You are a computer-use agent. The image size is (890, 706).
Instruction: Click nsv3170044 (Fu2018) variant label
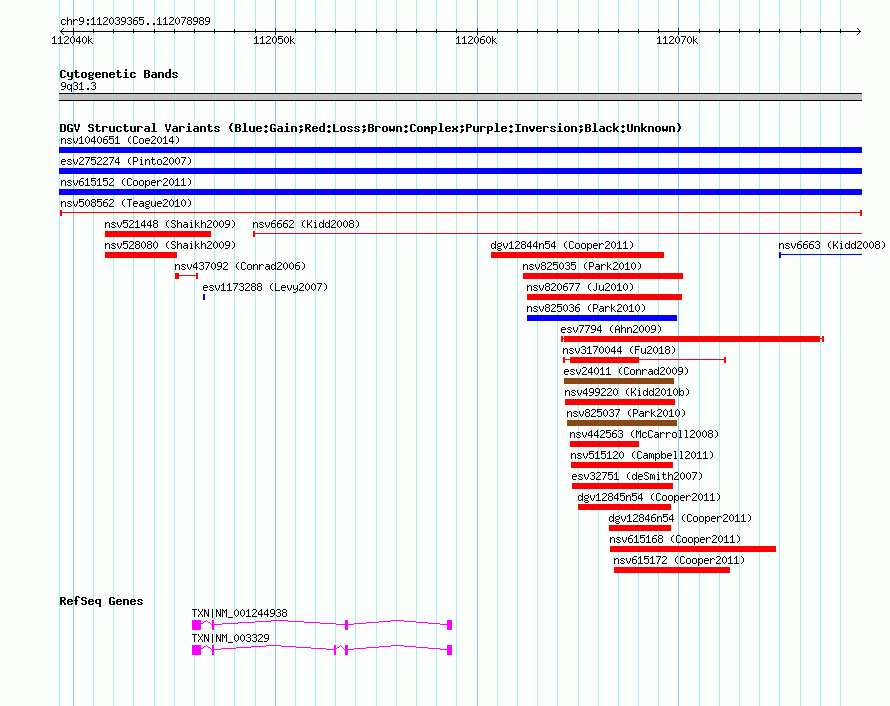pos(619,350)
